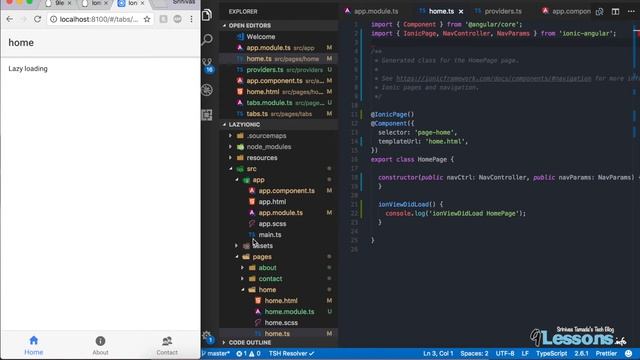Collapse the app folder

click(x=258, y=180)
